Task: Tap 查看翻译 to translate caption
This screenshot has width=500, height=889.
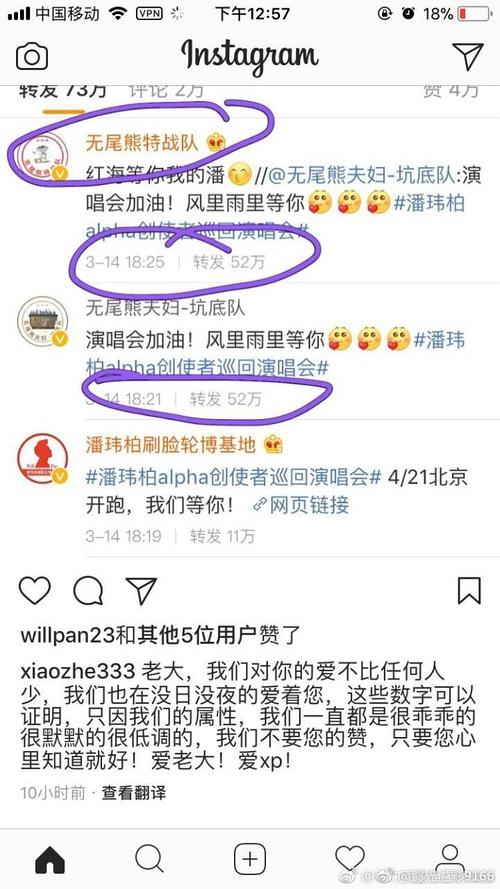Action: coord(134,793)
